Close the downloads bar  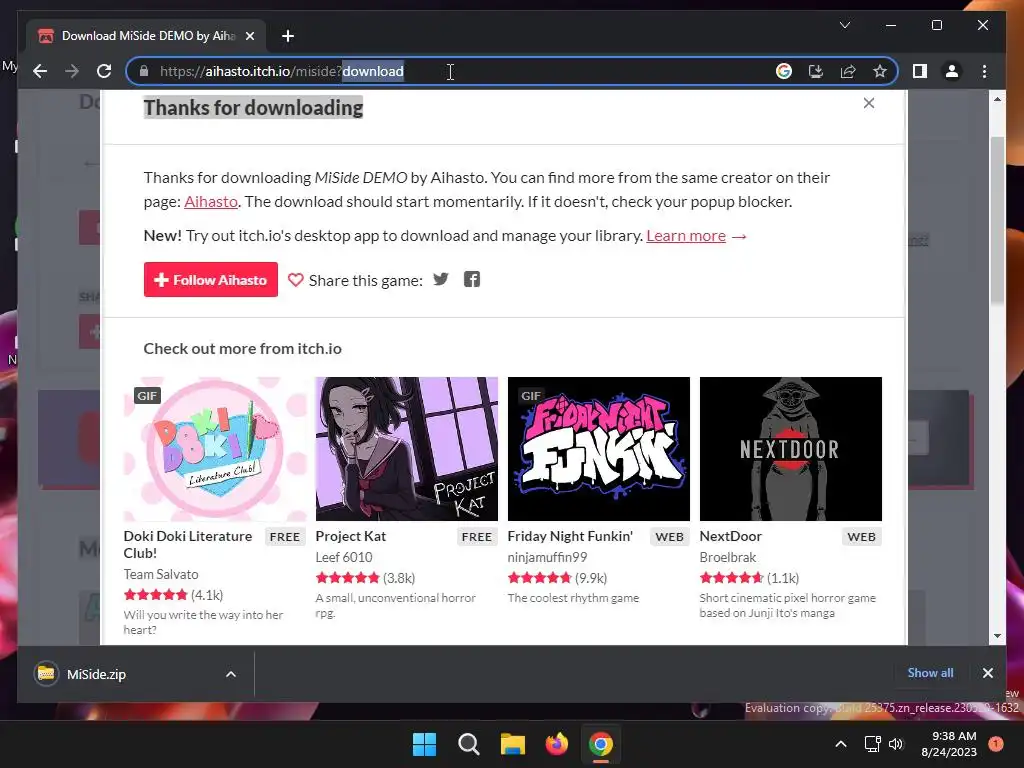coord(987,673)
